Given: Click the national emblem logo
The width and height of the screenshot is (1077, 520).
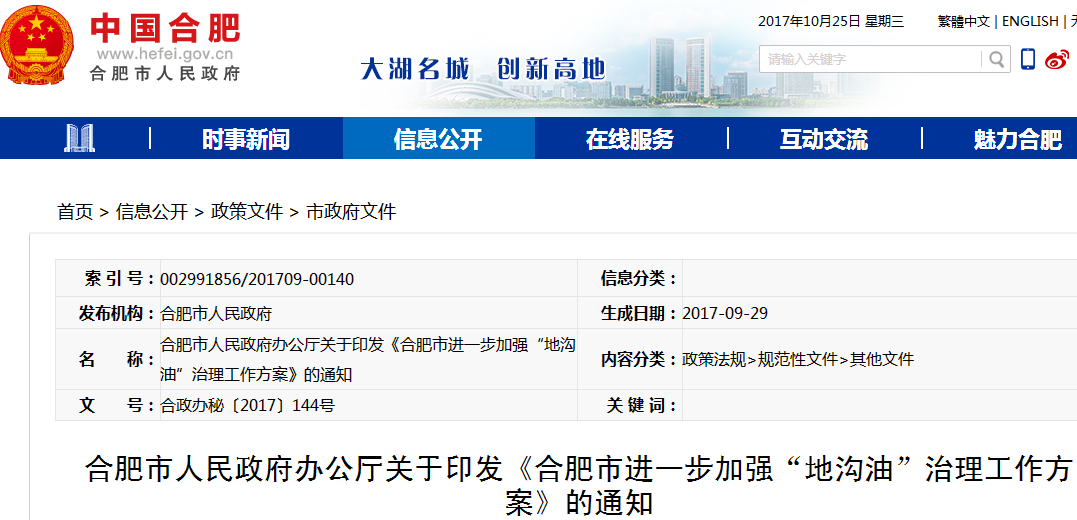Looking at the screenshot, I should 35,45.
